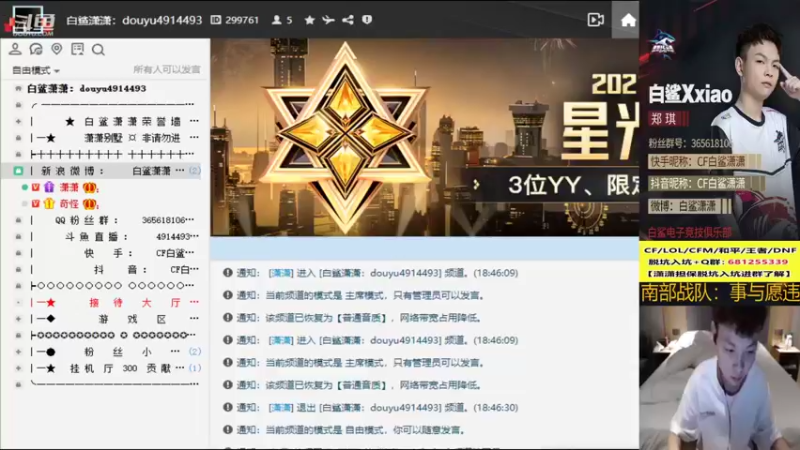Click the user count (2) on 新浪微博 row

pyautogui.click(x=195, y=170)
